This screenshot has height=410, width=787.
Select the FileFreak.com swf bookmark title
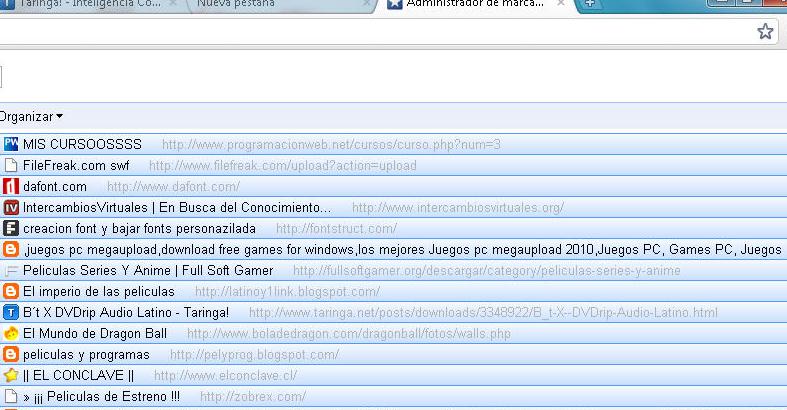(76, 166)
